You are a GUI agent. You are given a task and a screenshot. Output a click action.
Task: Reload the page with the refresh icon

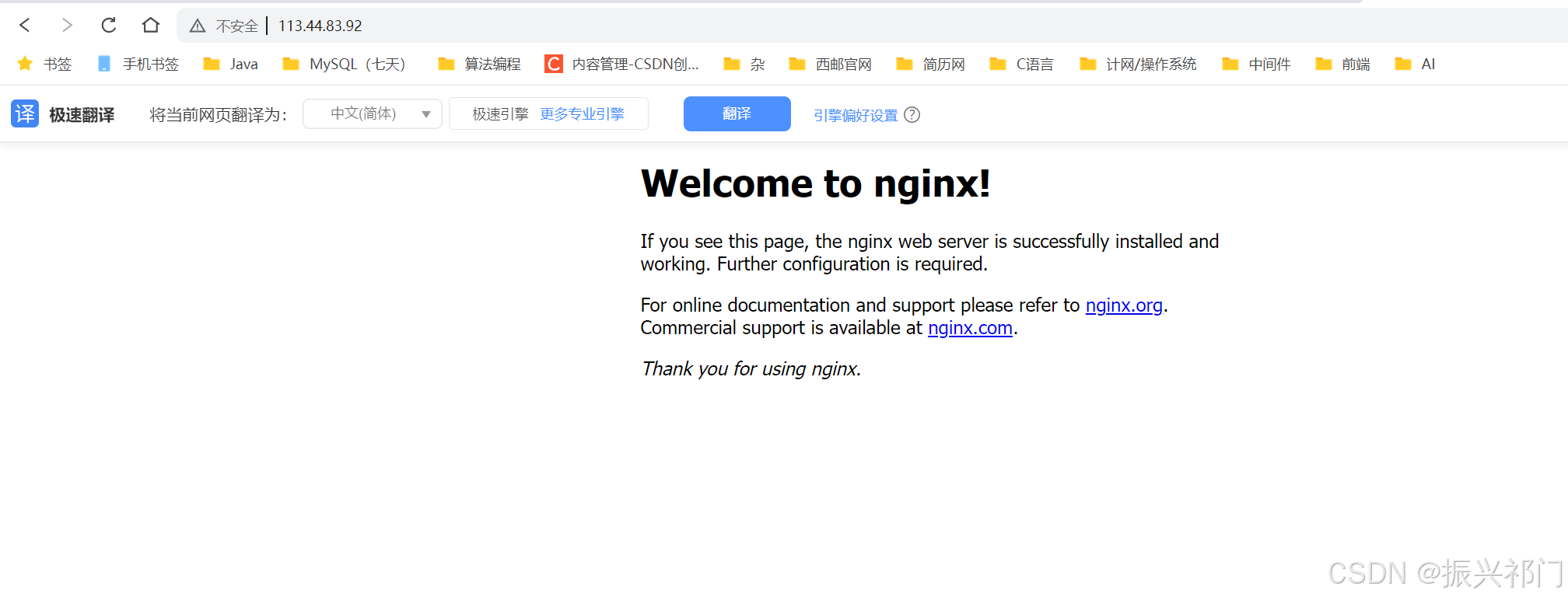click(x=109, y=26)
